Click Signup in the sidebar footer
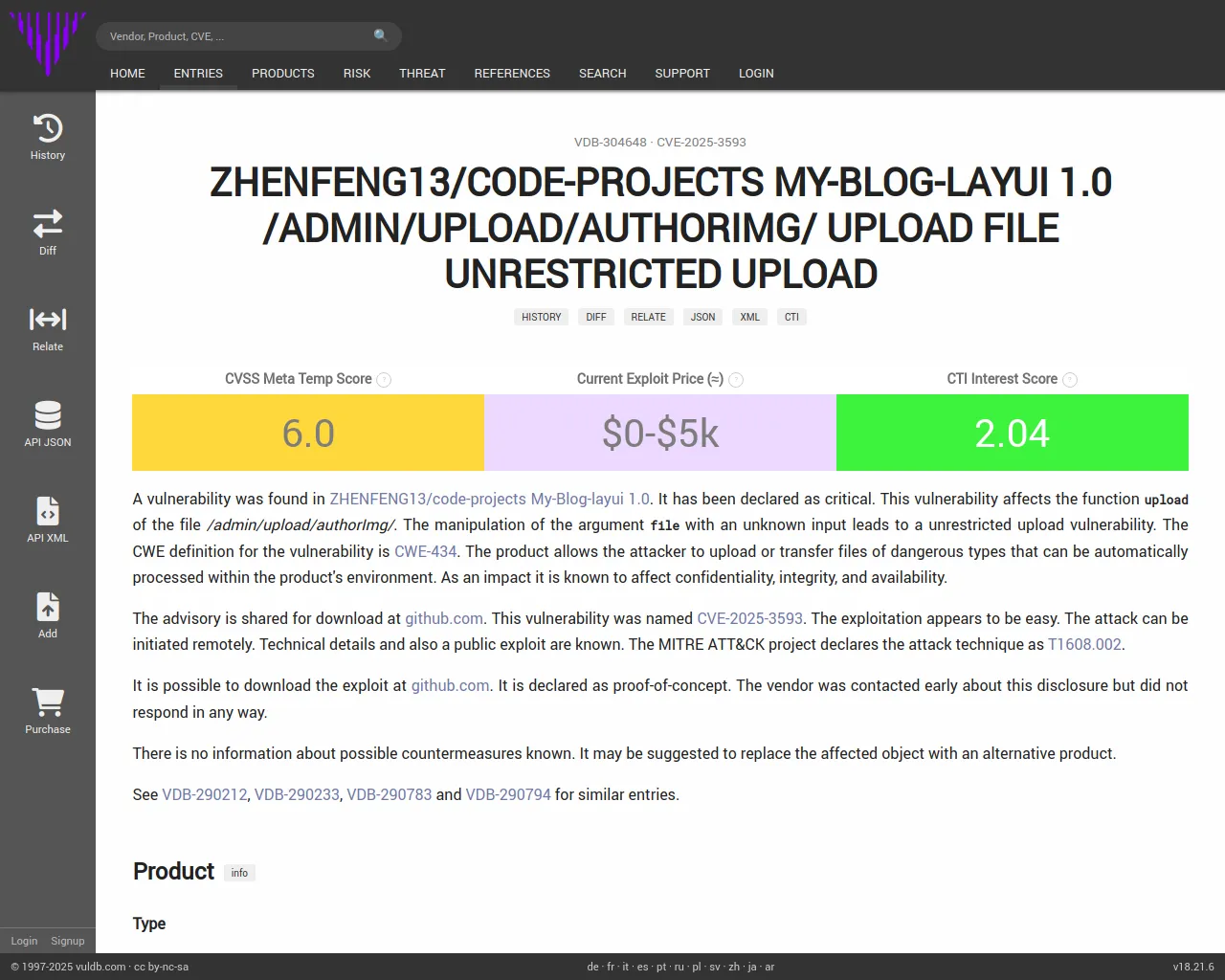The image size is (1225, 980). tap(68, 941)
